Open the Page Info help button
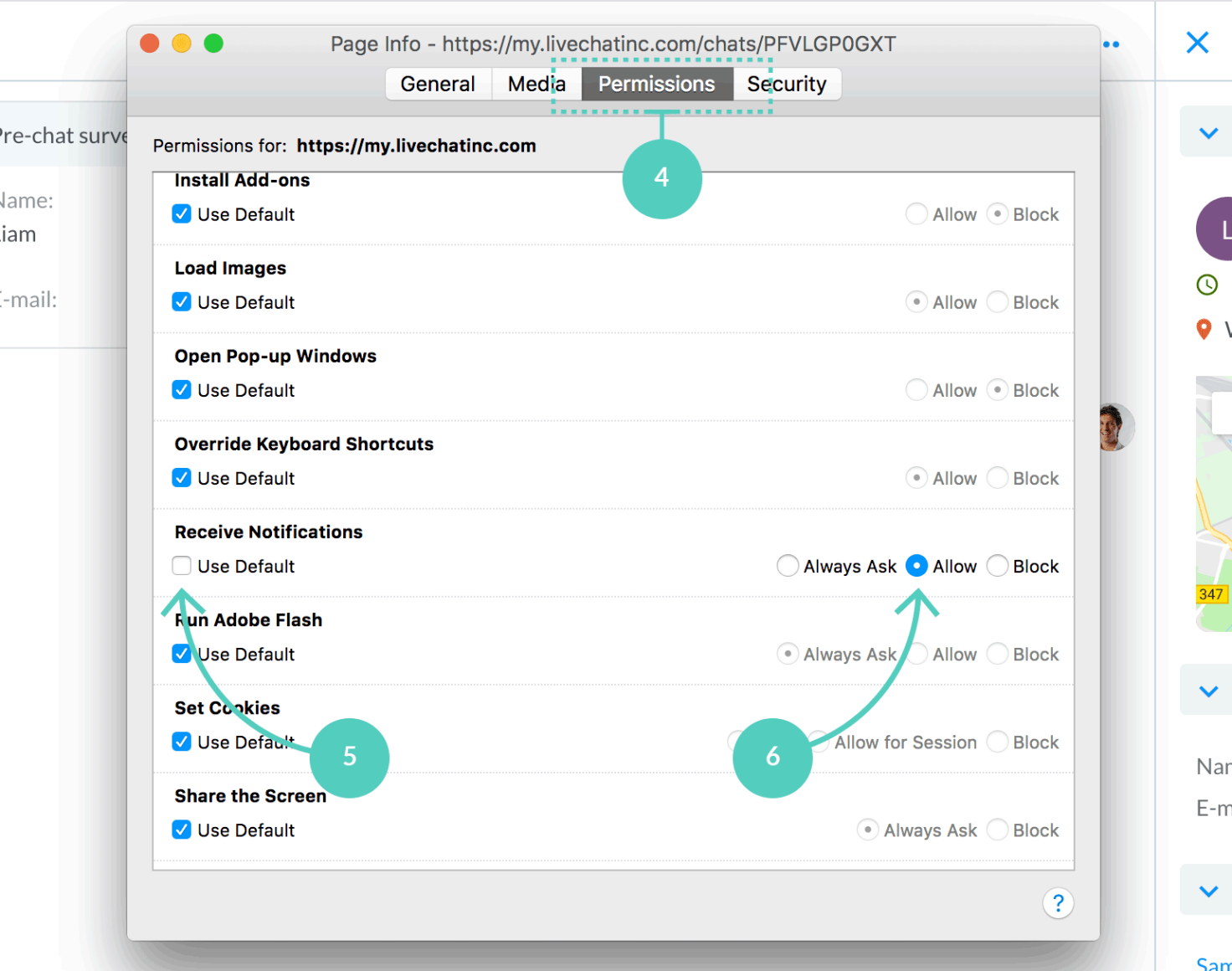This screenshot has height=971, width=1232. coord(1058,903)
